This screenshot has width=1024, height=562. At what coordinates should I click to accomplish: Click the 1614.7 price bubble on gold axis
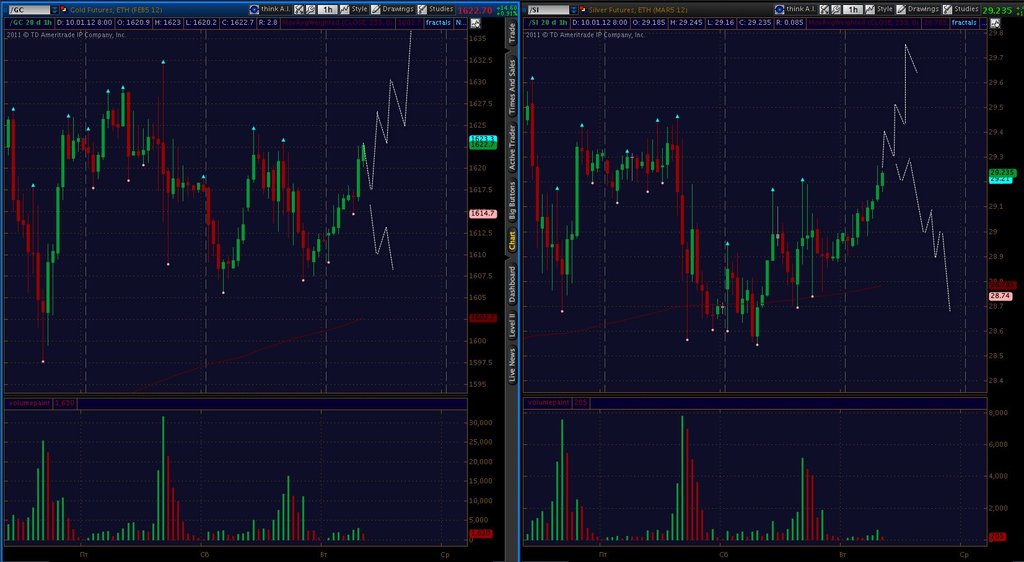(x=483, y=213)
